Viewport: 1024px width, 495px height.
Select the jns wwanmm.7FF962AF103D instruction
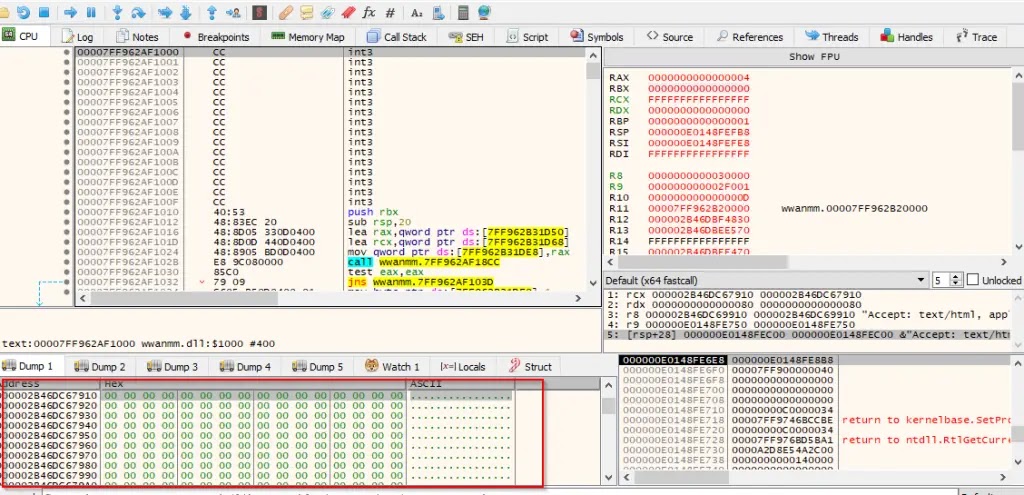point(421,282)
